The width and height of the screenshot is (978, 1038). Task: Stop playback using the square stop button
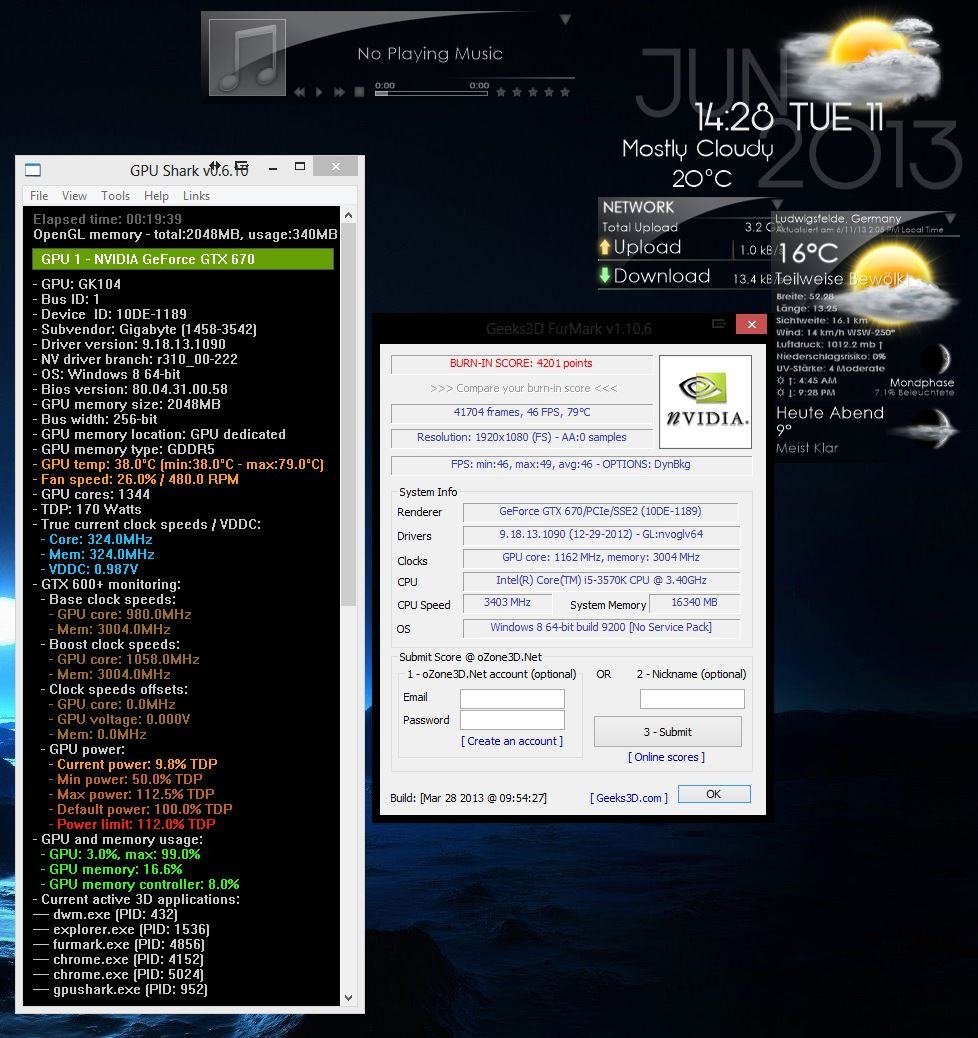tap(360, 92)
